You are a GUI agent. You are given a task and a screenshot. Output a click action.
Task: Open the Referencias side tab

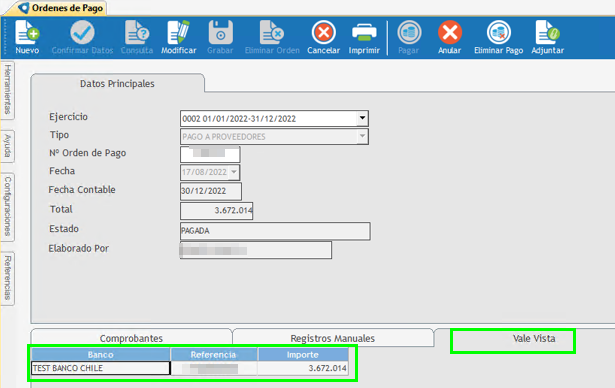pos(7,278)
